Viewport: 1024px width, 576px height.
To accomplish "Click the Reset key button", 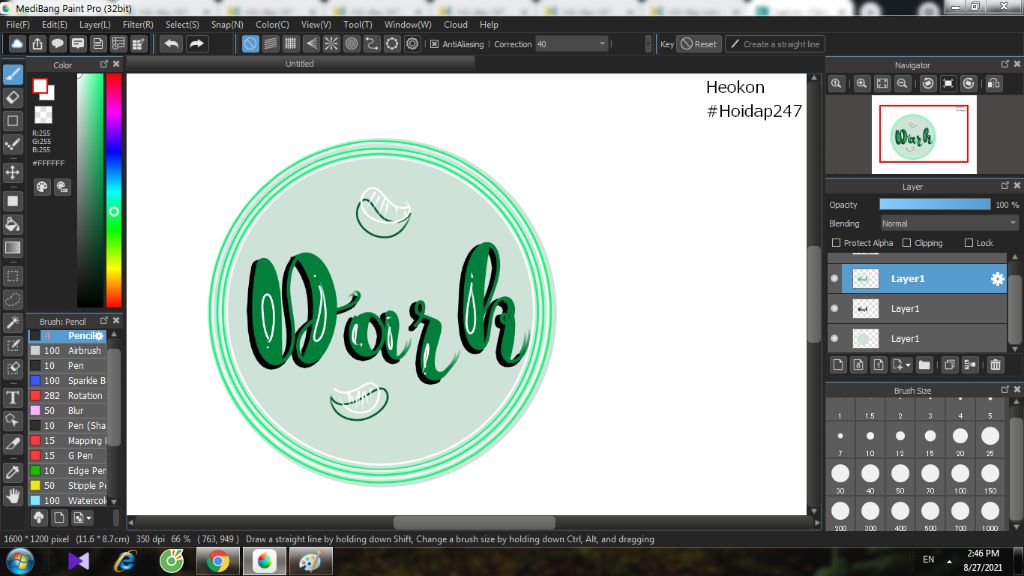I will 699,44.
